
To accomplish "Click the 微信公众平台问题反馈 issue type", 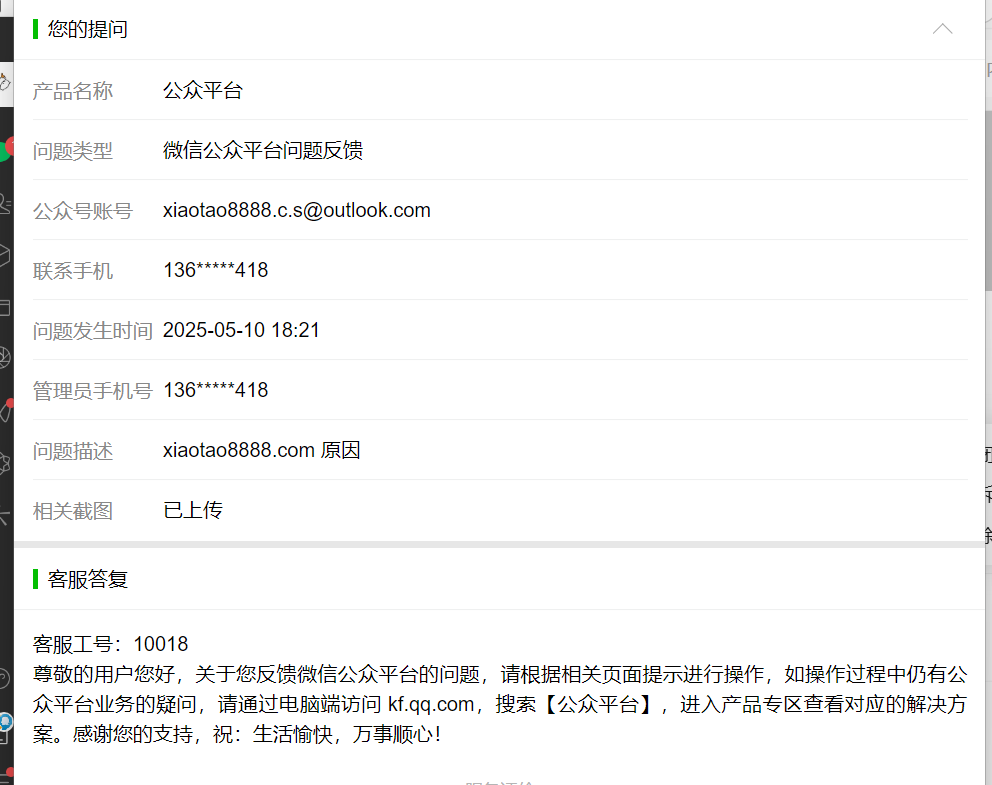I will 263,151.
